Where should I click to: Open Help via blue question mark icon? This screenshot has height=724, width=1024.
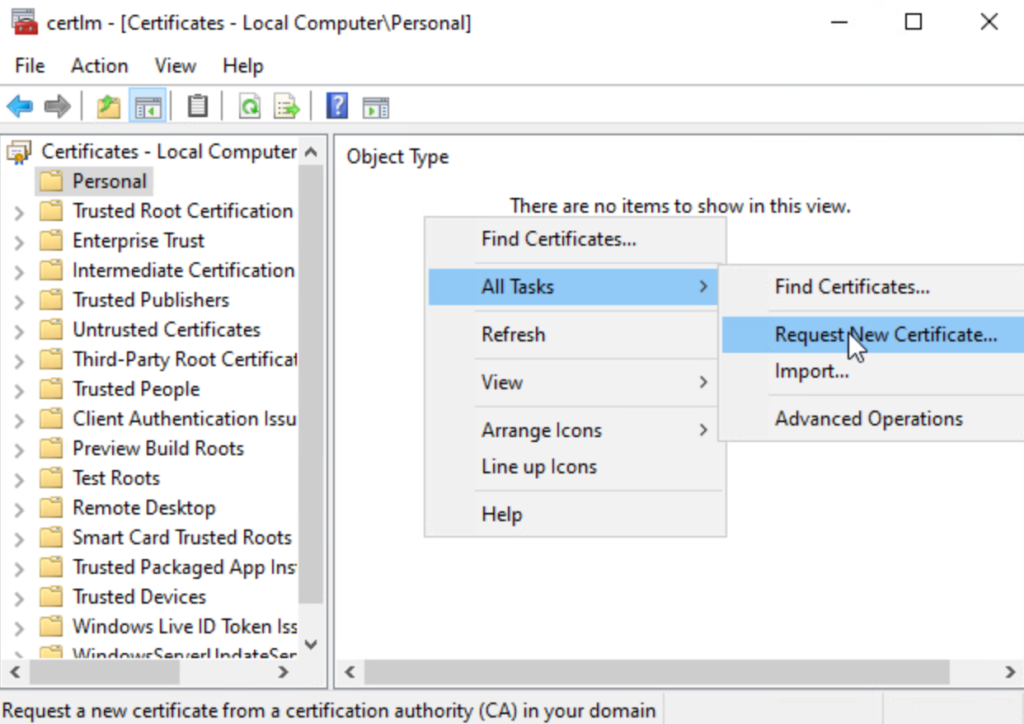[x=337, y=106]
